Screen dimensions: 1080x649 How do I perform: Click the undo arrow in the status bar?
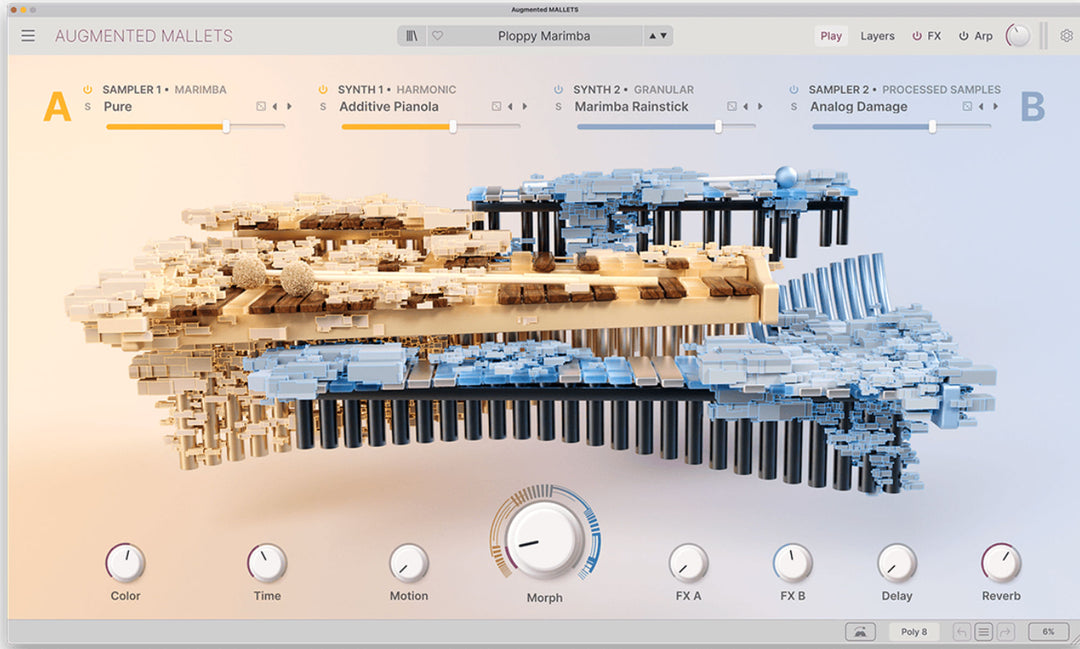[x=962, y=631]
